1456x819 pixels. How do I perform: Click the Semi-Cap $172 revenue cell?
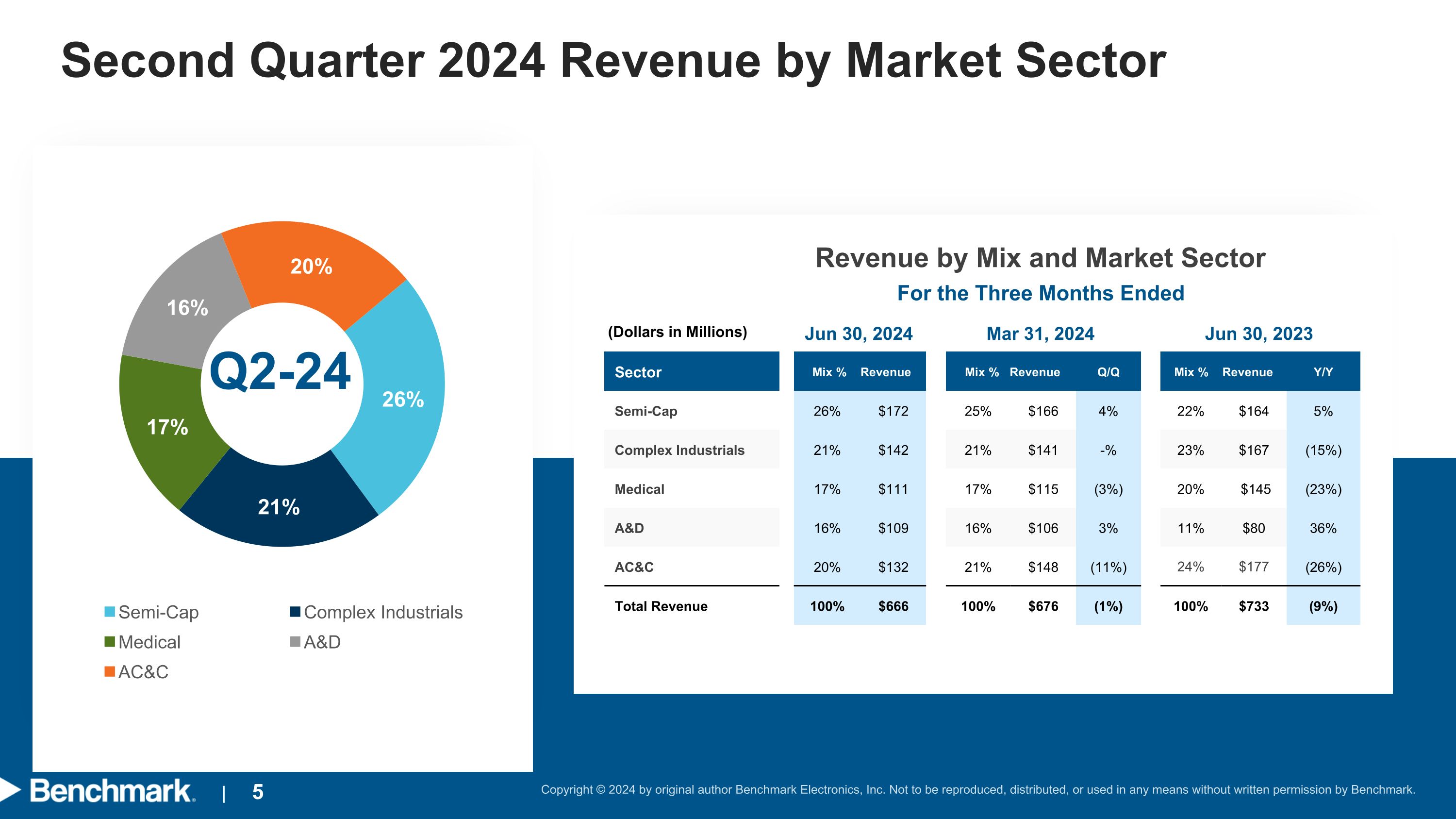[x=893, y=412]
